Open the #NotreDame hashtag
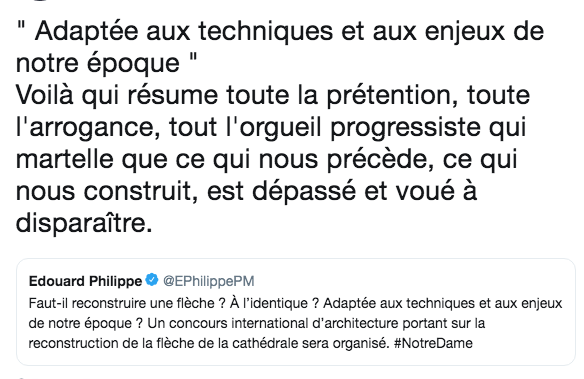Viewport: 584px width, 379px height. 433,343
